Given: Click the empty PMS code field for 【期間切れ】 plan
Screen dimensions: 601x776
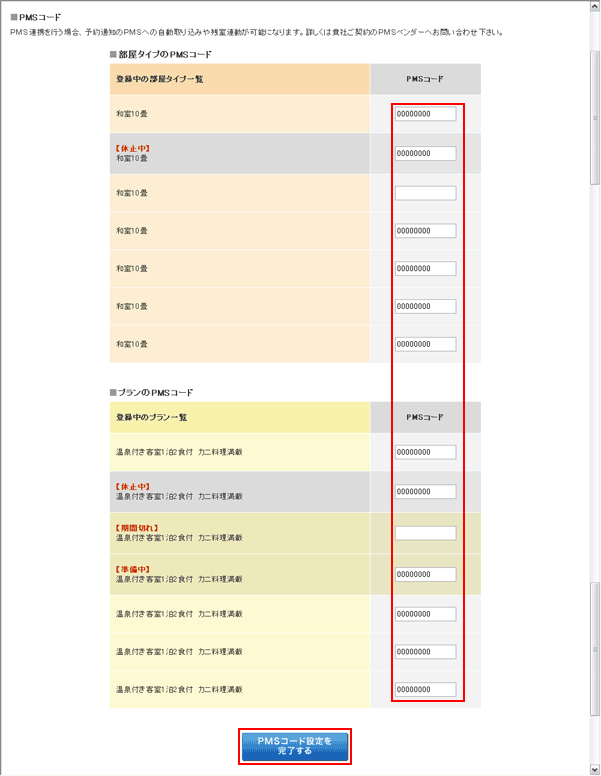Looking at the screenshot, I should 425,533.
